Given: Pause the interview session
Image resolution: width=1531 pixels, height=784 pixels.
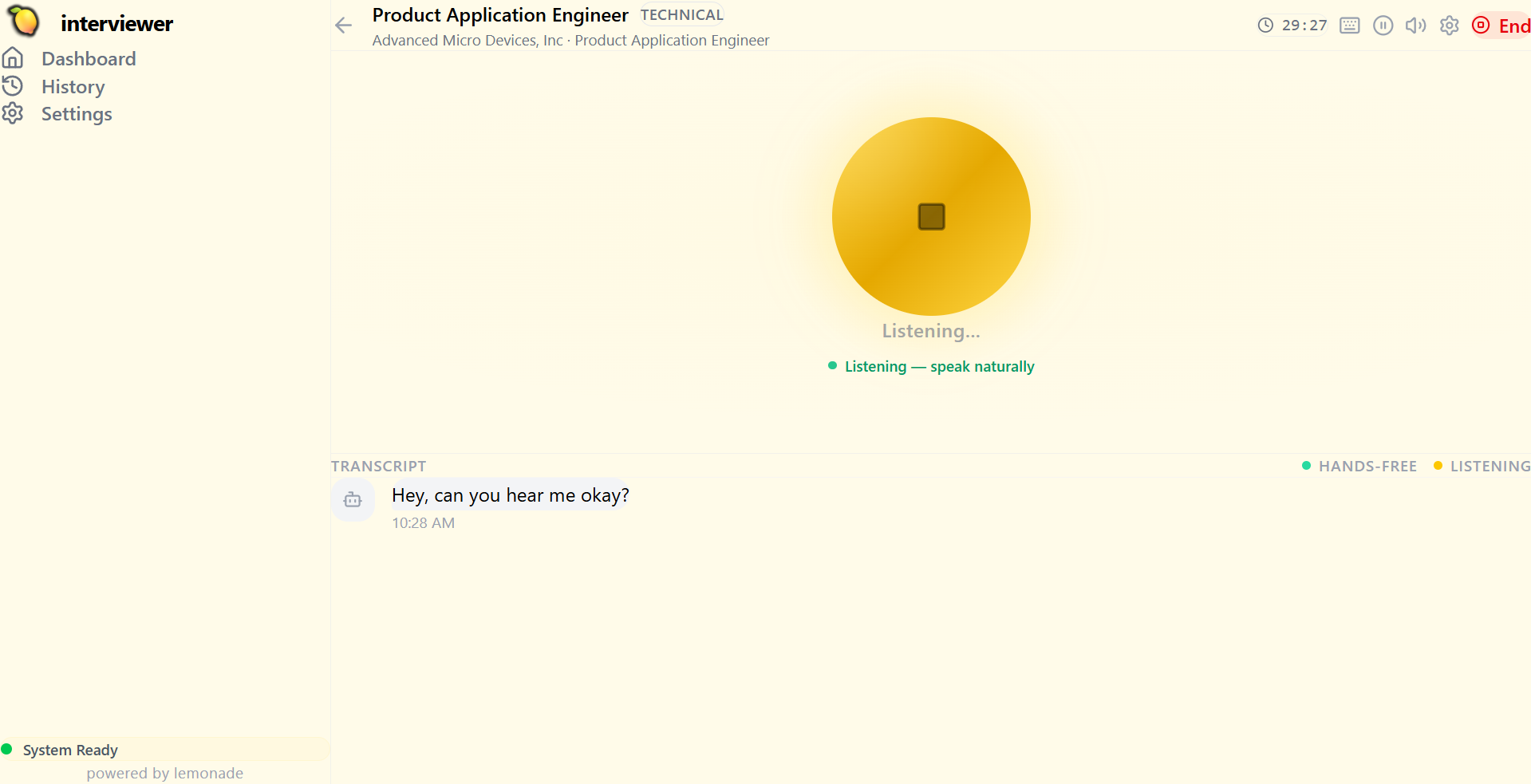Looking at the screenshot, I should click(x=1383, y=26).
